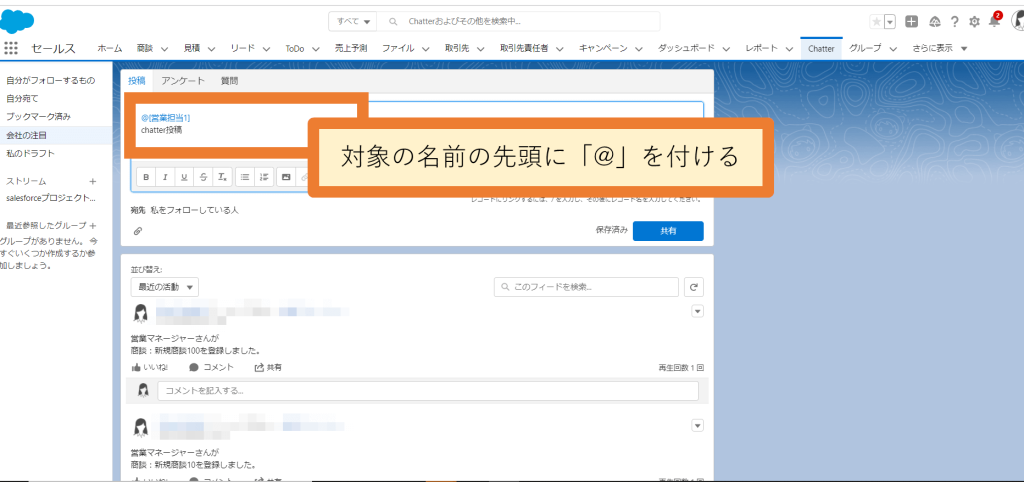
Task: Open global actions plus icon
Action: 912,22
